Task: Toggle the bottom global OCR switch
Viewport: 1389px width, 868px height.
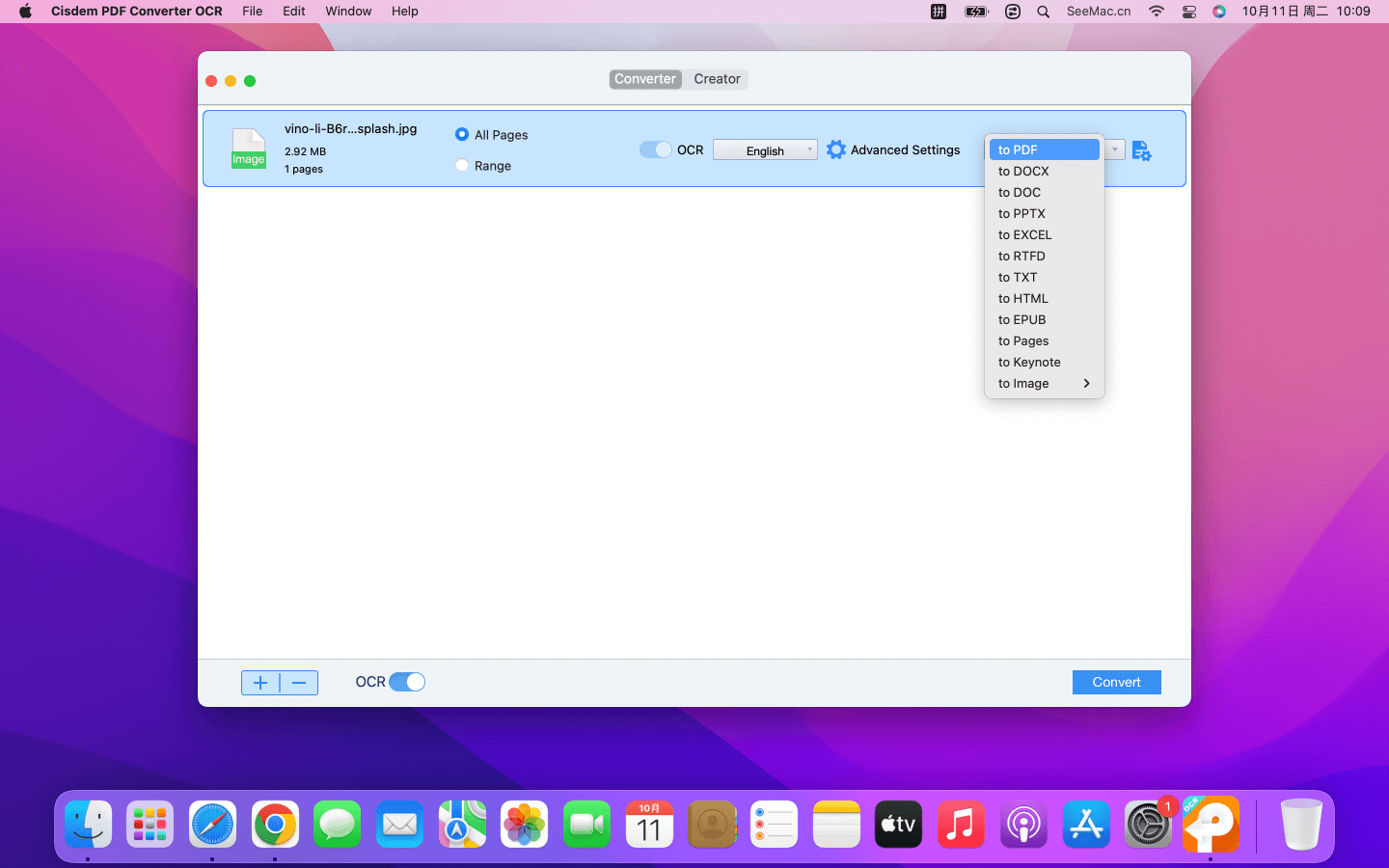Action: coord(407,682)
